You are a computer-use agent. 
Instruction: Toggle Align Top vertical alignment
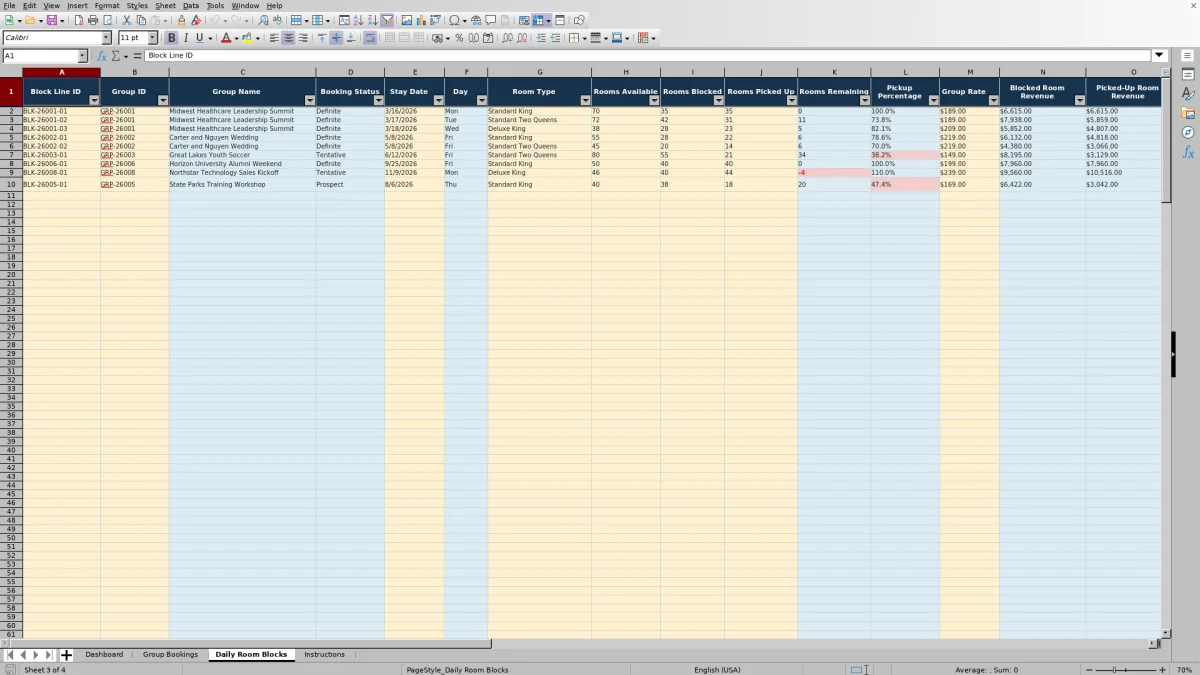pyautogui.click(x=322, y=38)
